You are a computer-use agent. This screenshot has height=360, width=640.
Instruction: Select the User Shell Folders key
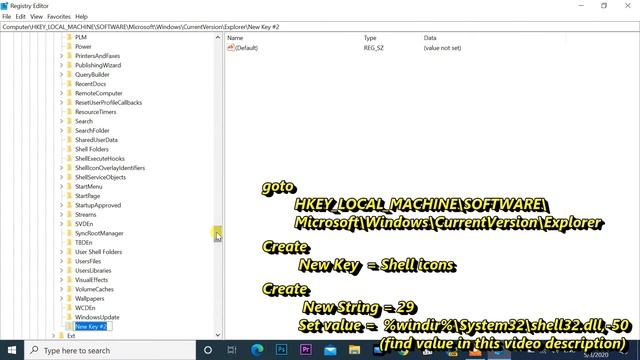pos(98,252)
